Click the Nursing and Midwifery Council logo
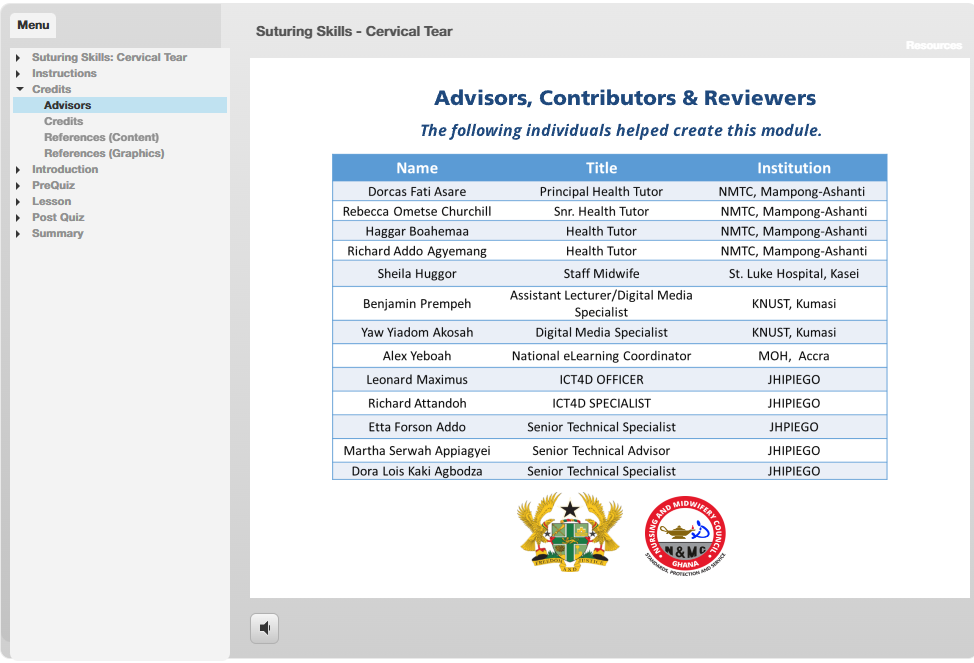This screenshot has height=663, width=974. [x=685, y=535]
